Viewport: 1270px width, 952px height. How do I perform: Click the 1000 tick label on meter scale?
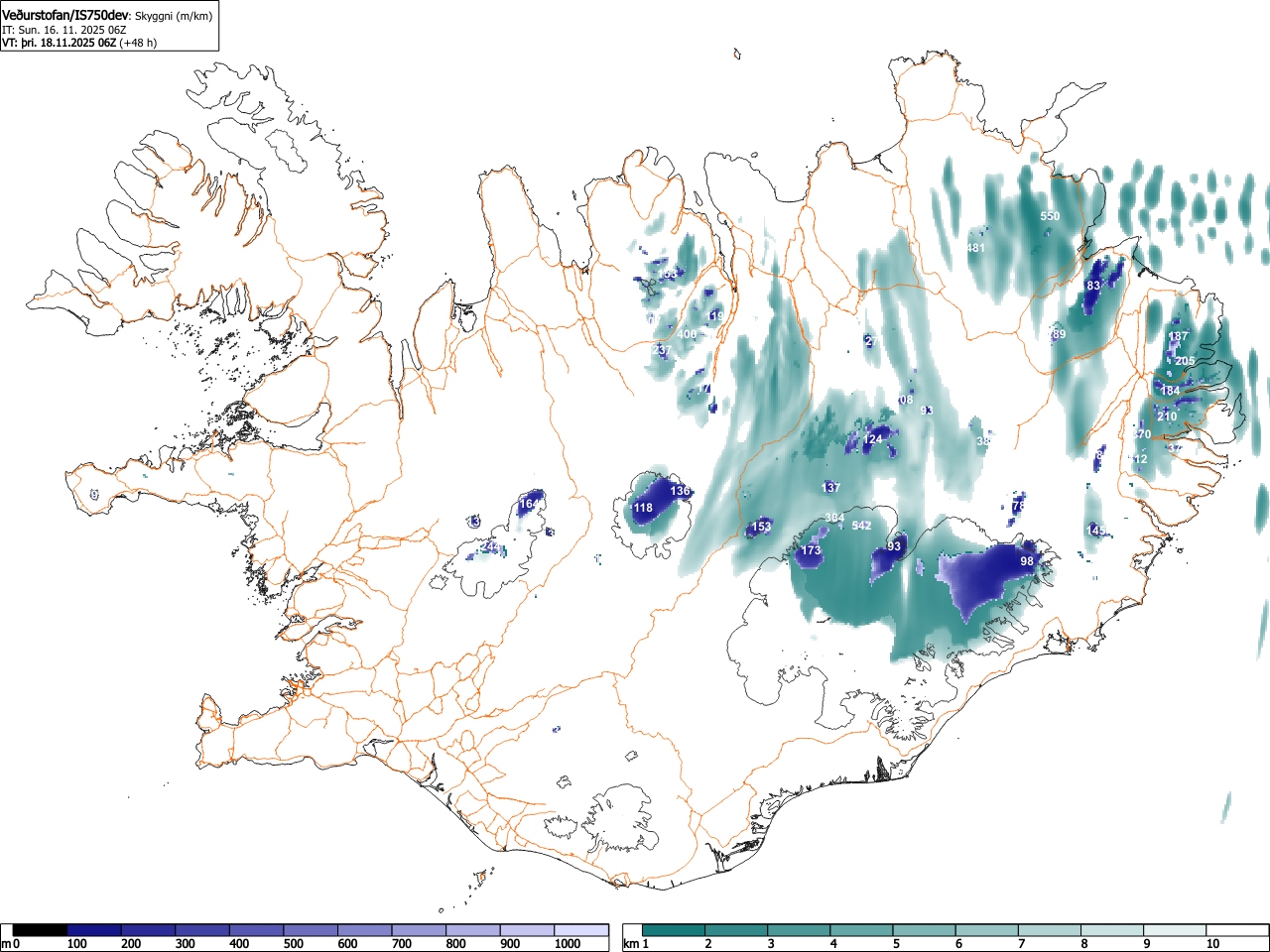tap(568, 944)
